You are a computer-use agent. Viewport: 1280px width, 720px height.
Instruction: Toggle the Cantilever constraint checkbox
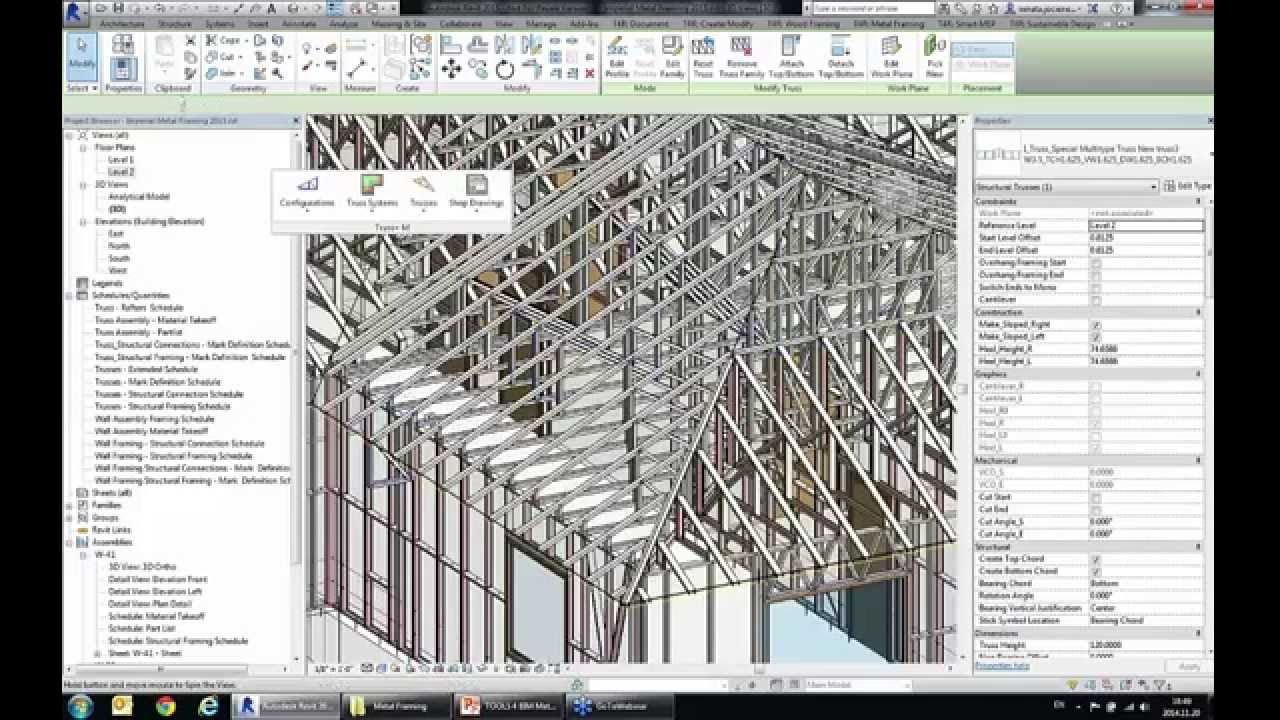click(1096, 300)
